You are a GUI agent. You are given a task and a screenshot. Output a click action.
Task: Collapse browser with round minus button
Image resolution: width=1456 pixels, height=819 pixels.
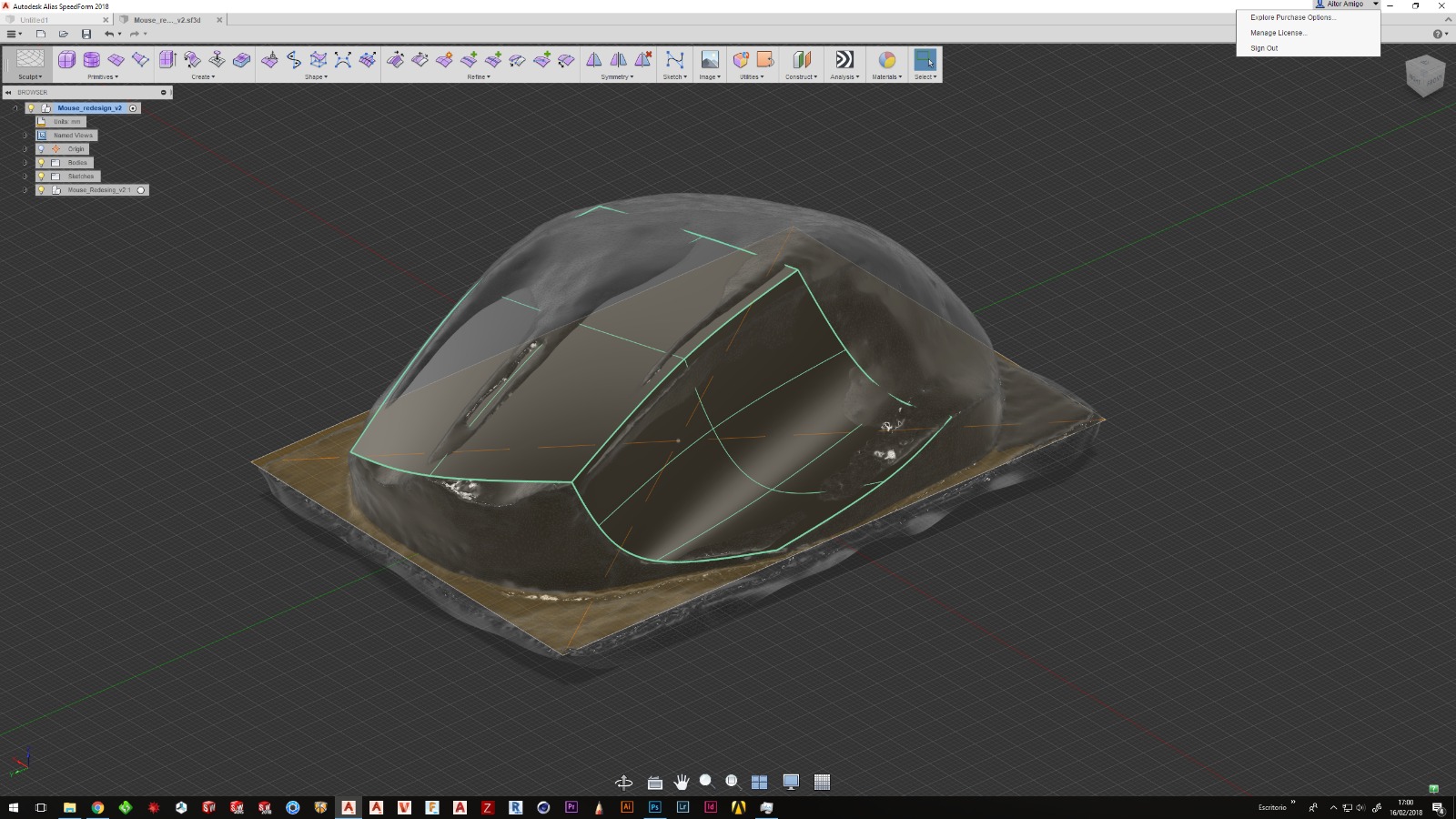tap(164, 92)
